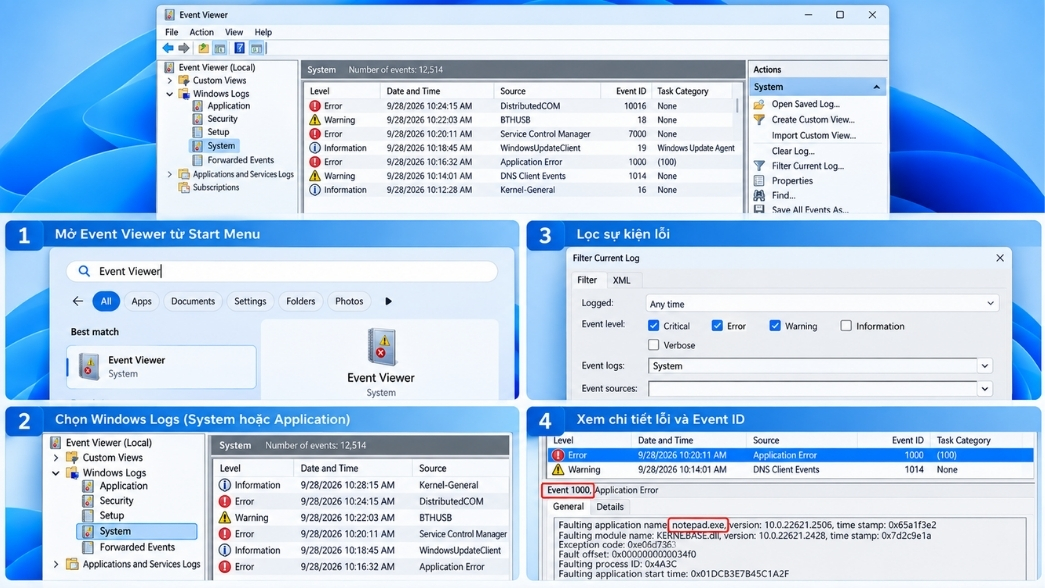Image resolution: width=1045 pixels, height=588 pixels.
Task: Uncheck the Error event level checkbox
Action: (717, 325)
